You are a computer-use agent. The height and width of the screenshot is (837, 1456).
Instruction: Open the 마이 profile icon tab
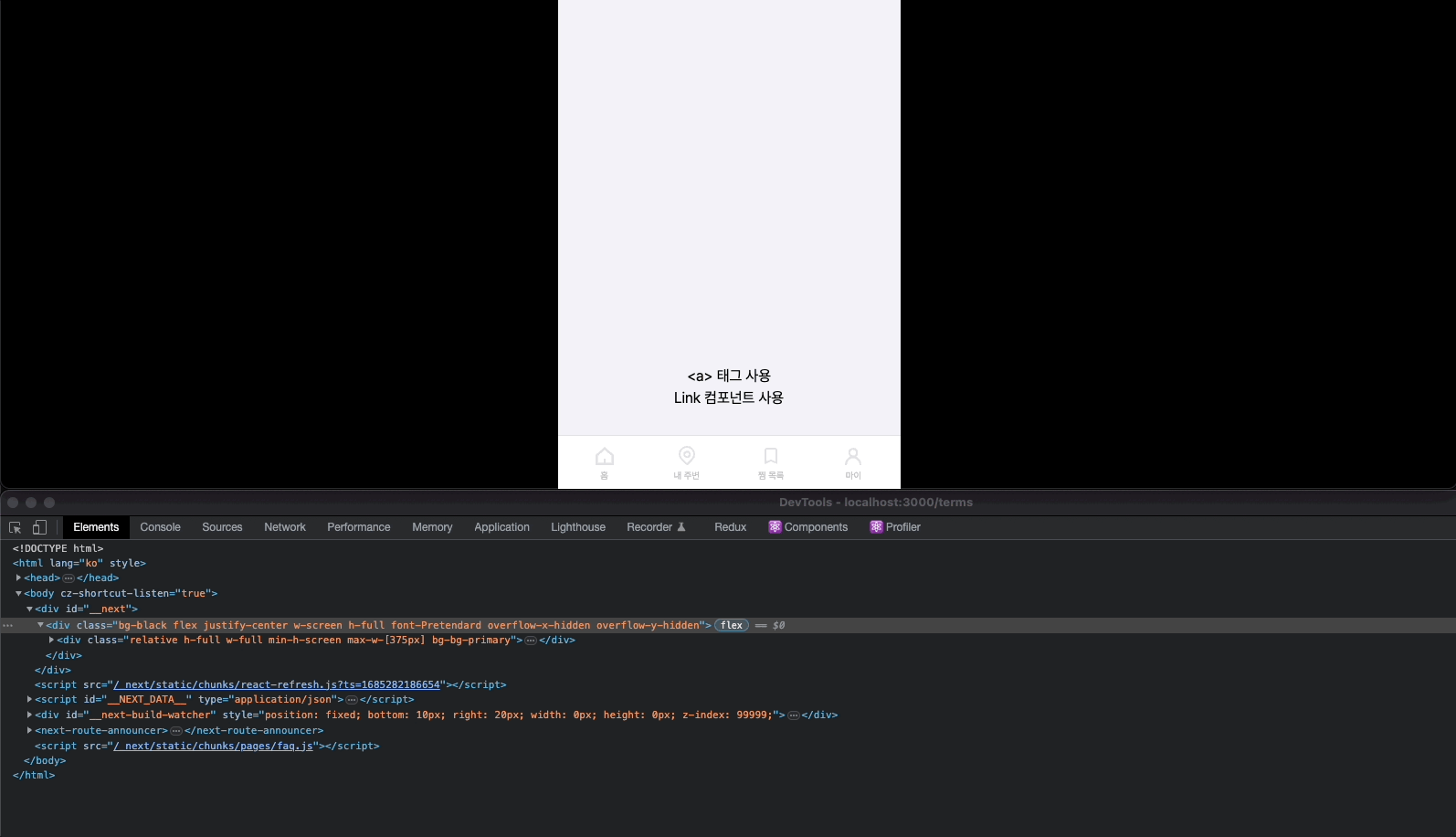pyautogui.click(x=853, y=462)
